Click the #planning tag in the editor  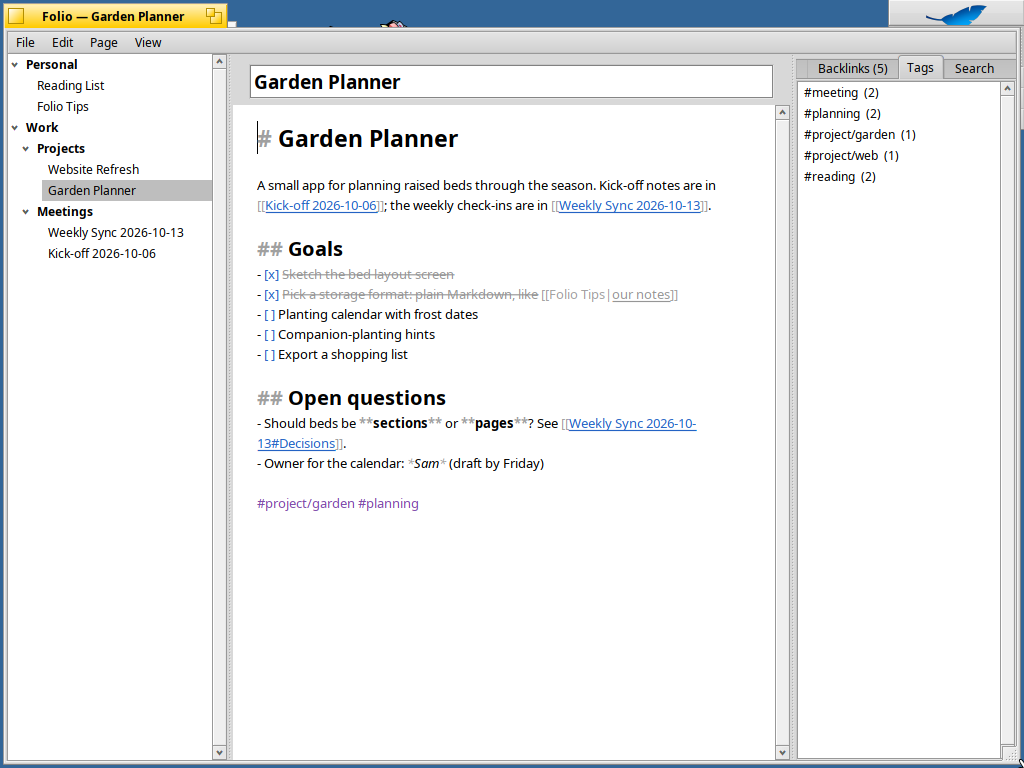point(389,504)
